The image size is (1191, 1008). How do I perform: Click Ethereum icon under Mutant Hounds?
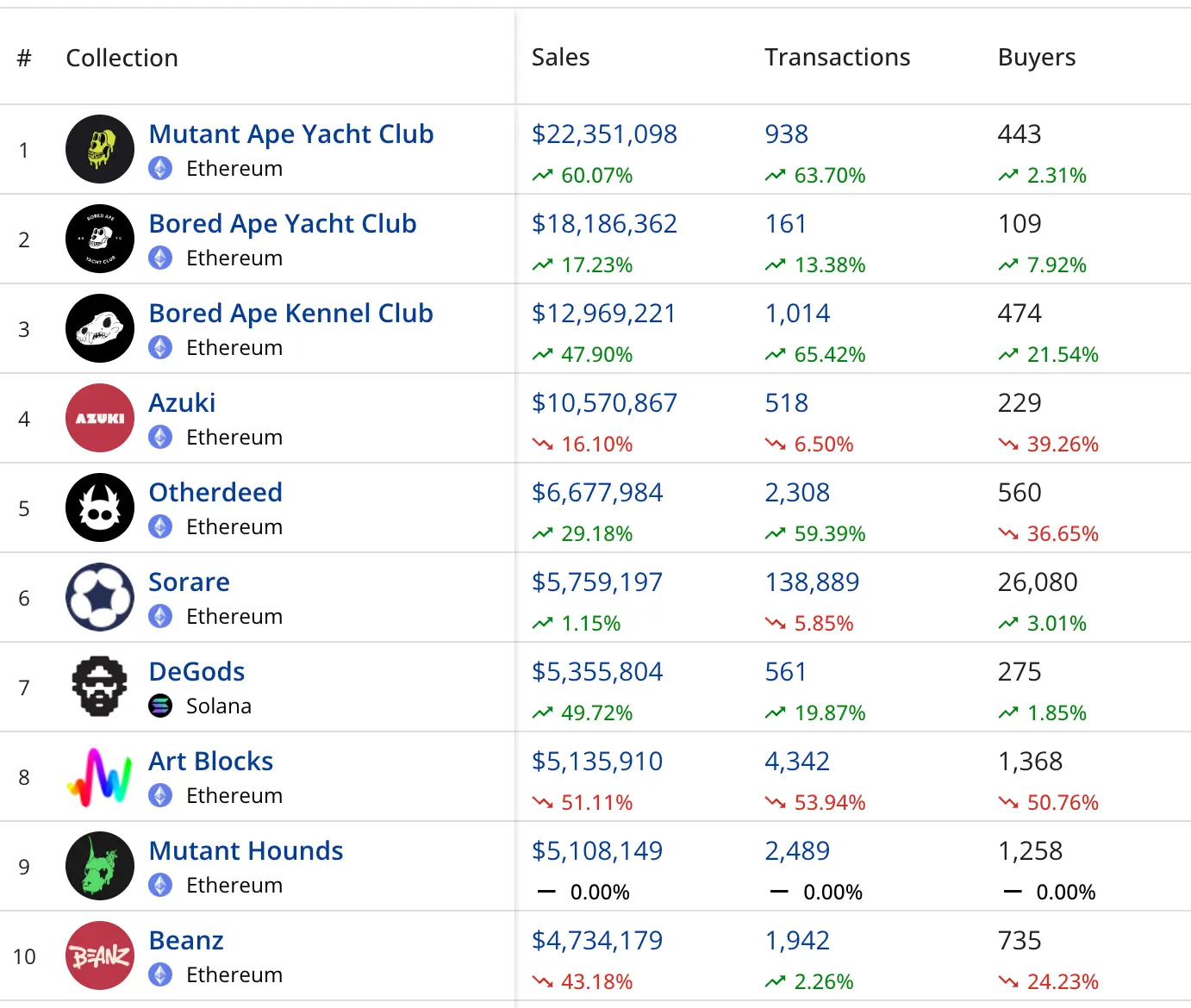coord(160,885)
